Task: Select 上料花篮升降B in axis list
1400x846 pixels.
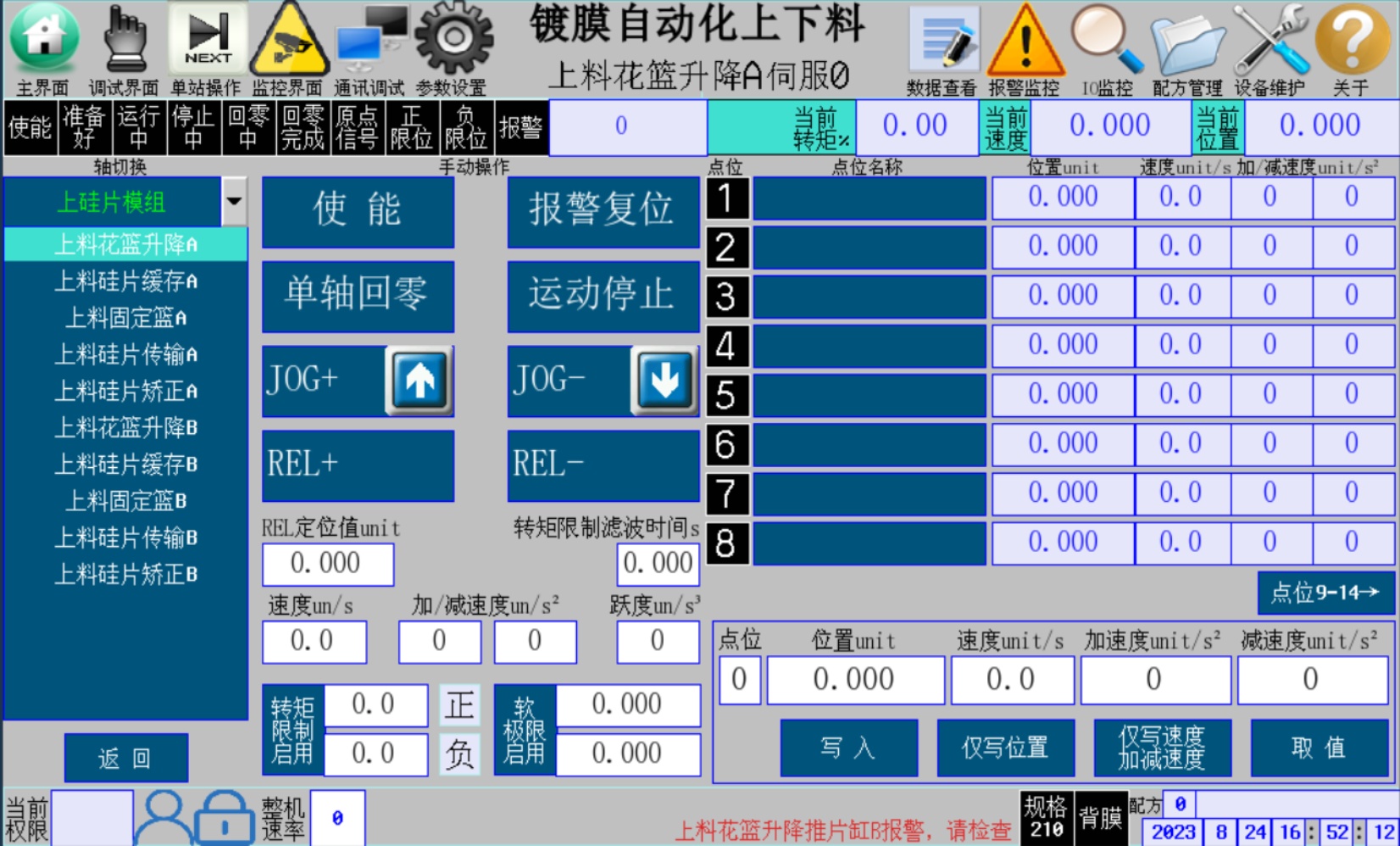Action: [x=125, y=428]
